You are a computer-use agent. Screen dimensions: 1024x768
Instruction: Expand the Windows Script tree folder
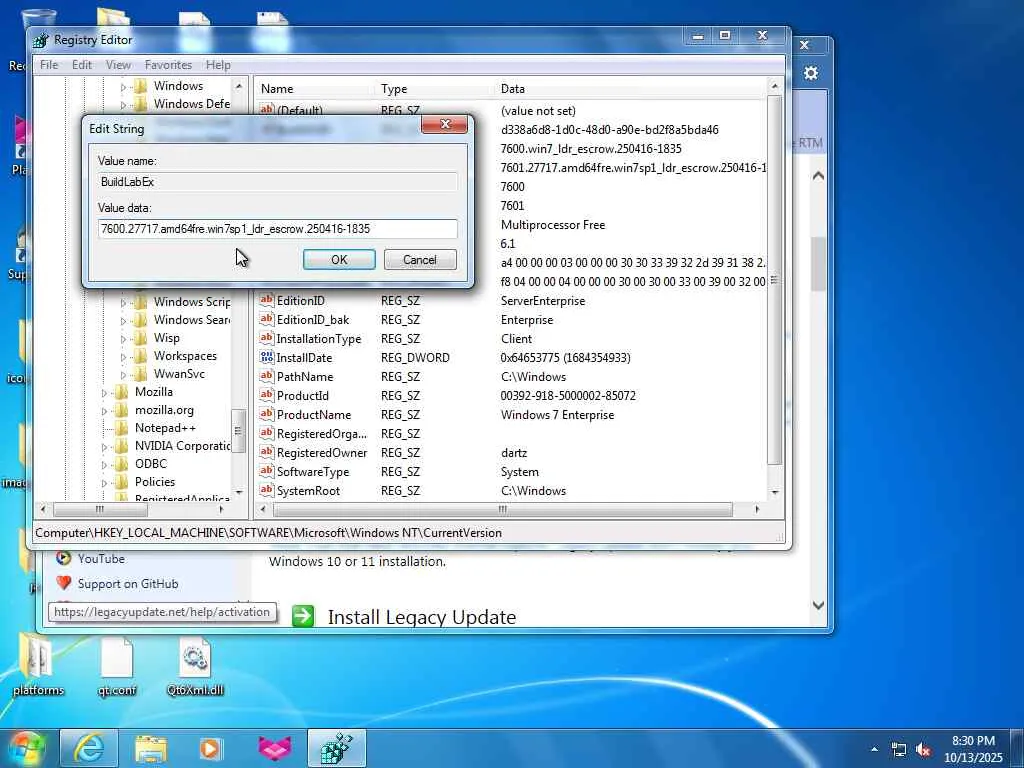(123, 303)
